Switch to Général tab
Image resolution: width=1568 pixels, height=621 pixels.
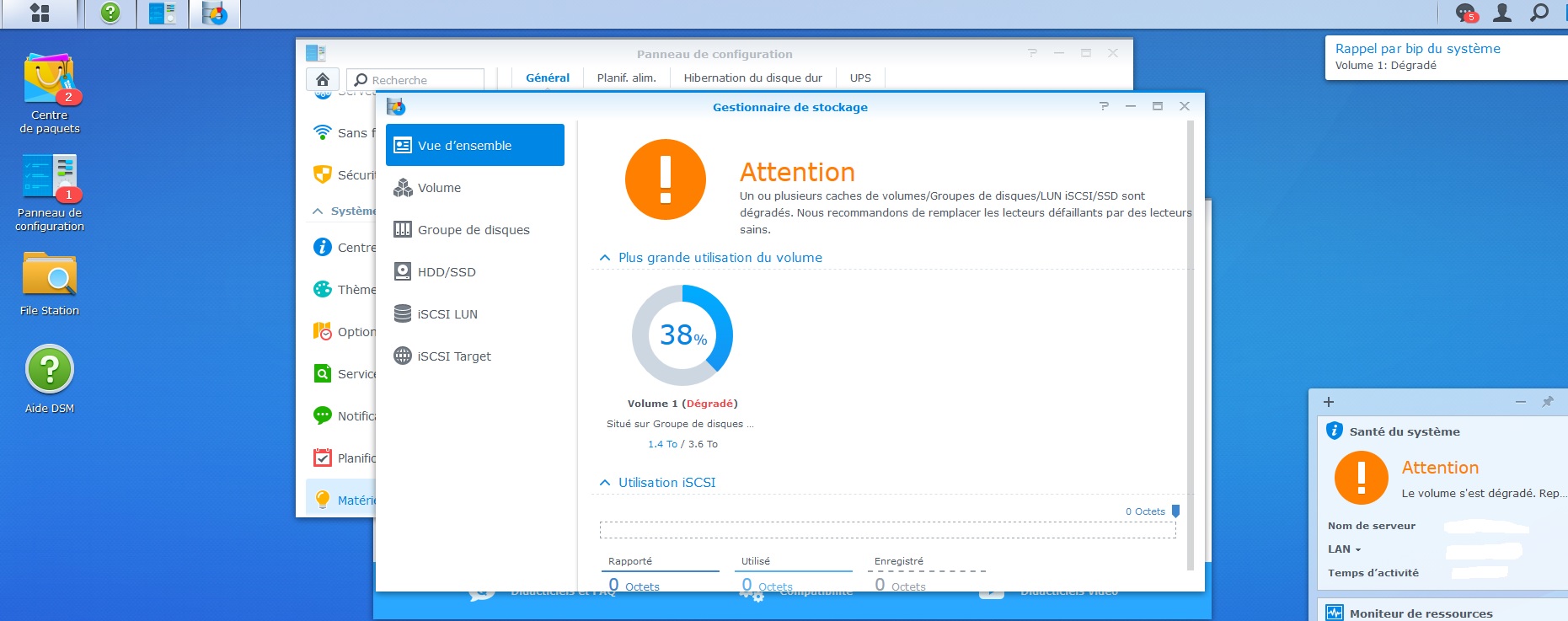(x=548, y=78)
